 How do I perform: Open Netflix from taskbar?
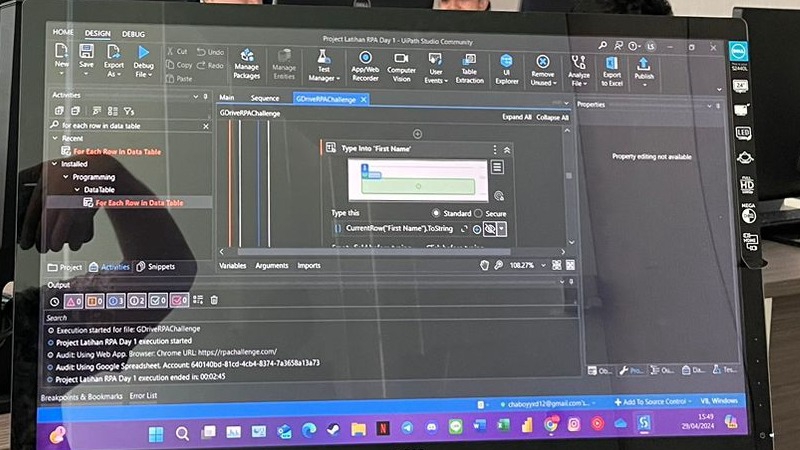(x=383, y=429)
